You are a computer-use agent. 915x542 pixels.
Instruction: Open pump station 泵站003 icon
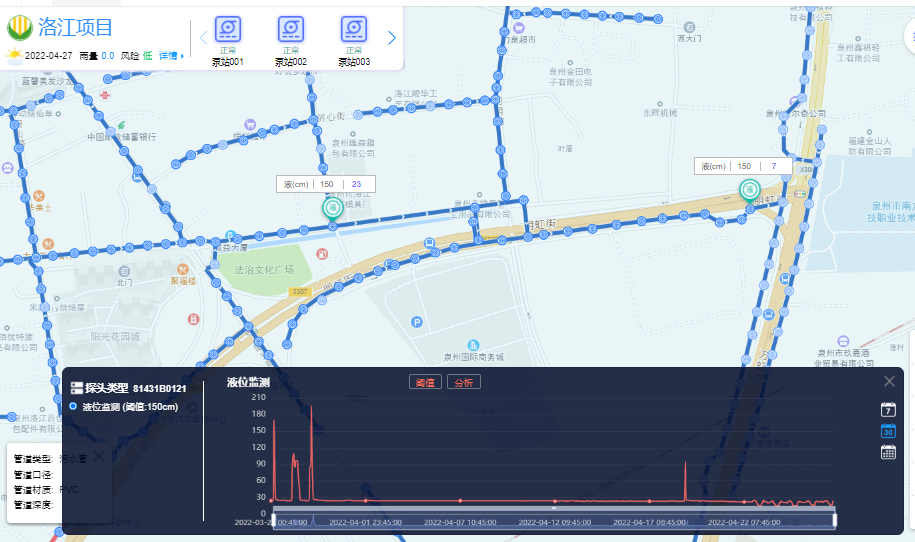(x=354, y=30)
